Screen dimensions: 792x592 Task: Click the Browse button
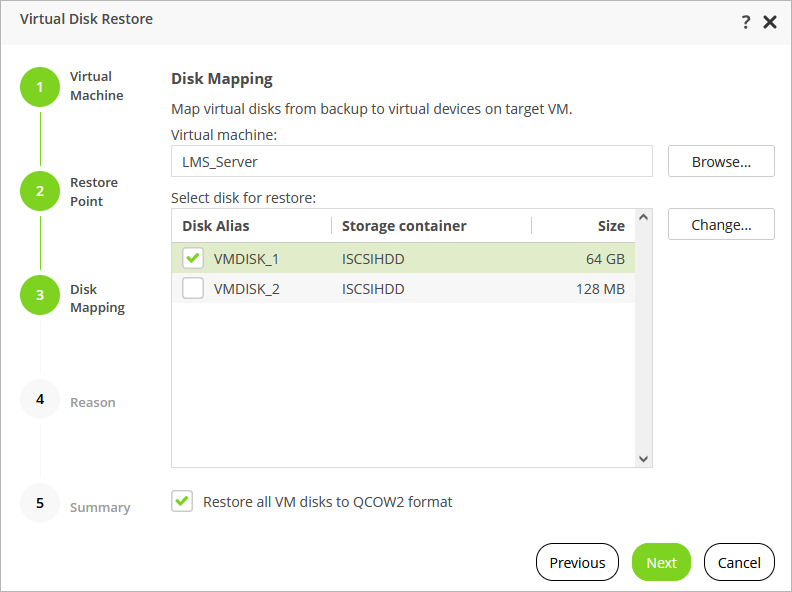(x=721, y=161)
